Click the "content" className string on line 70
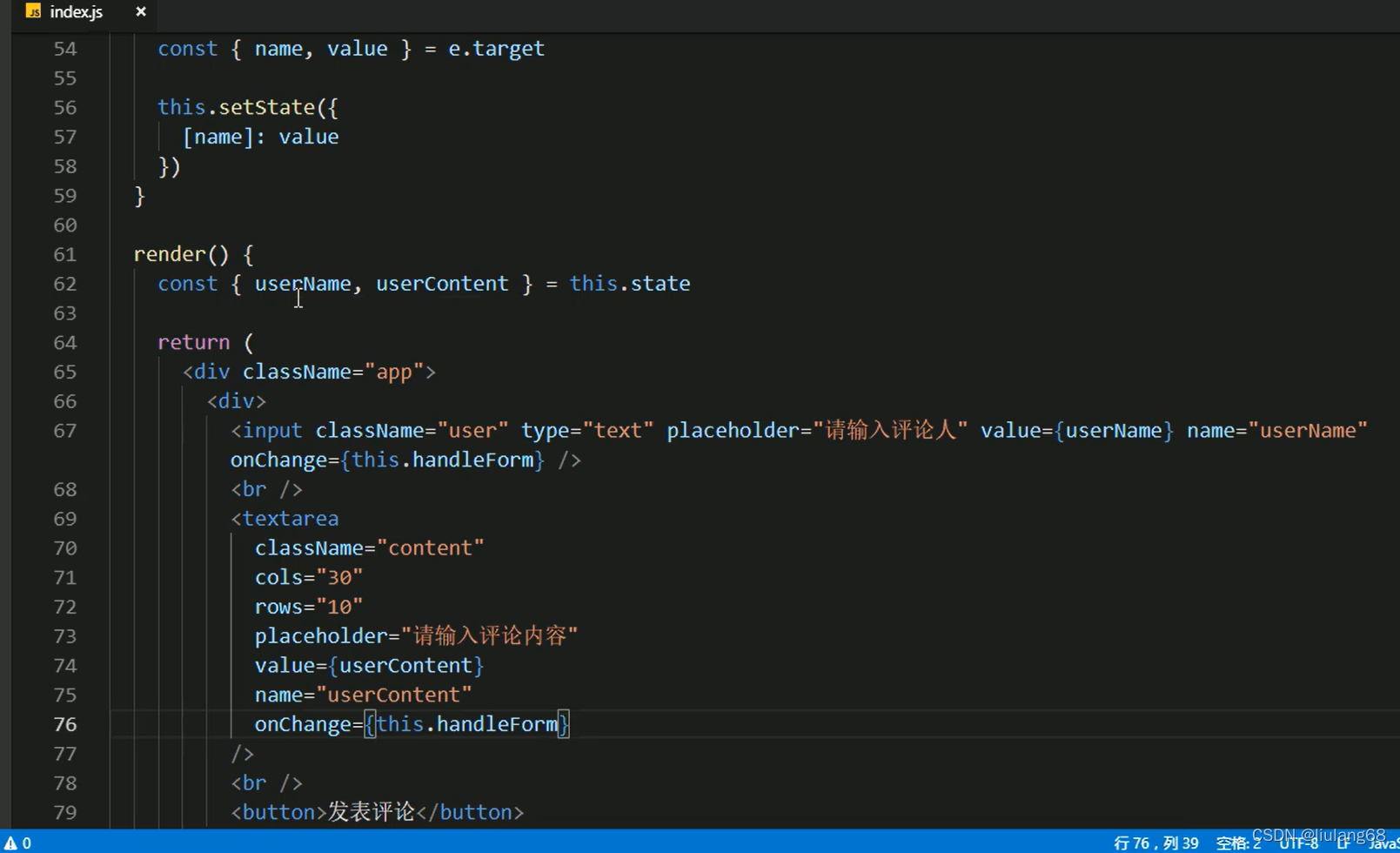This screenshot has width=1400, height=853. [x=431, y=547]
